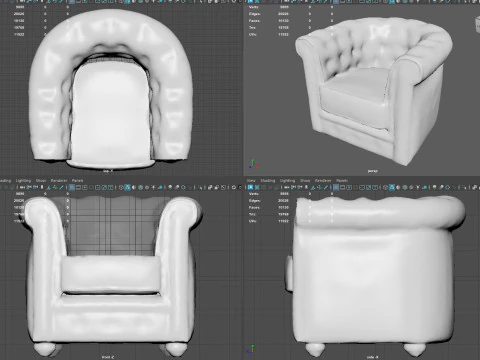Toggle Wireframe on Shaded in front view panel
Viewport: 480px width, 360px height.
[x=140, y=188]
